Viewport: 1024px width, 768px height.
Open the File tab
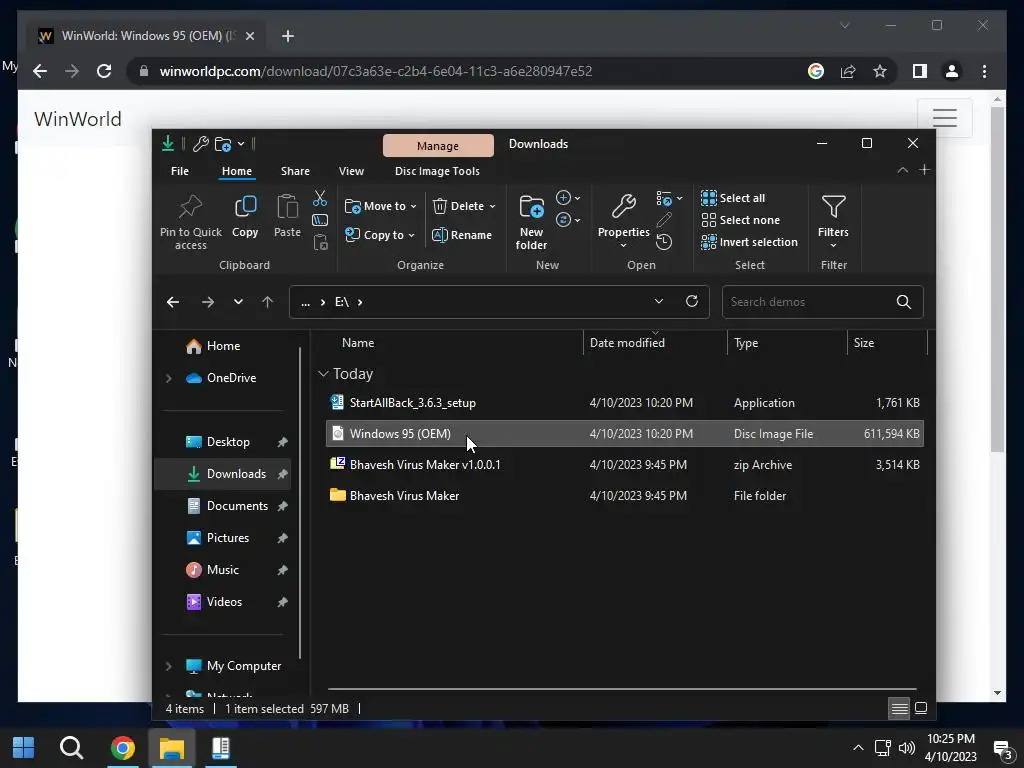point(180,171)
